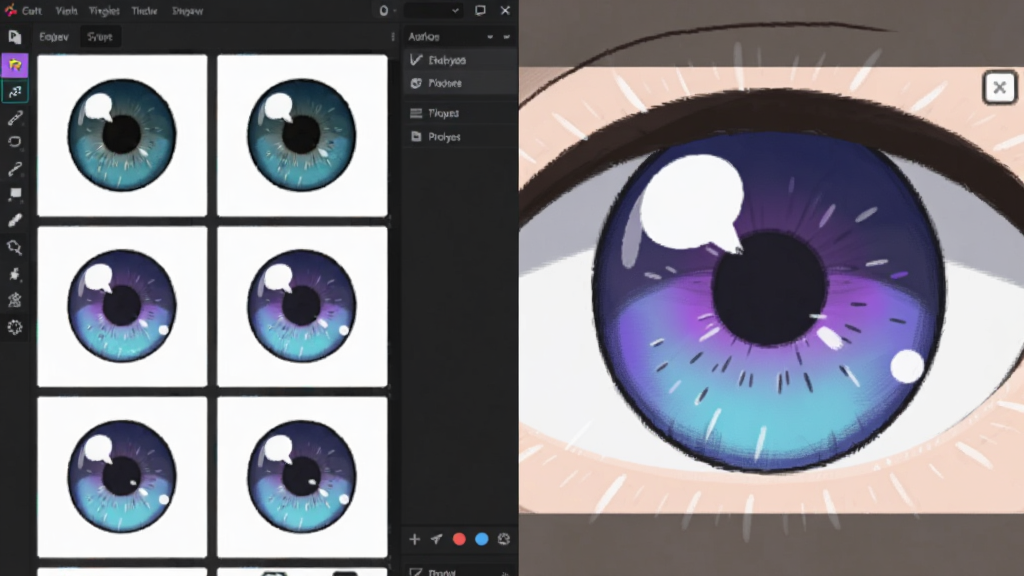Collapse the Aurlos panel with the rightmost header arrow

click(506, 37)
